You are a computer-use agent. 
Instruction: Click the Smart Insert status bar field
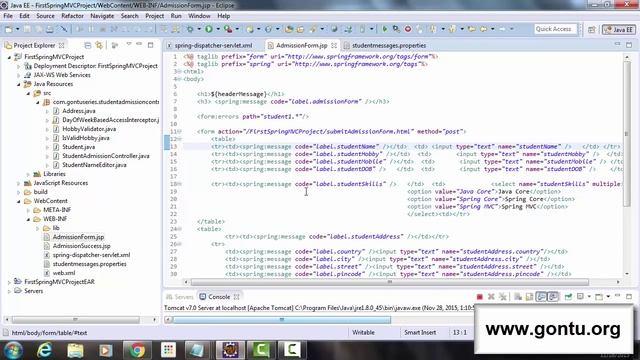[420, 333]
